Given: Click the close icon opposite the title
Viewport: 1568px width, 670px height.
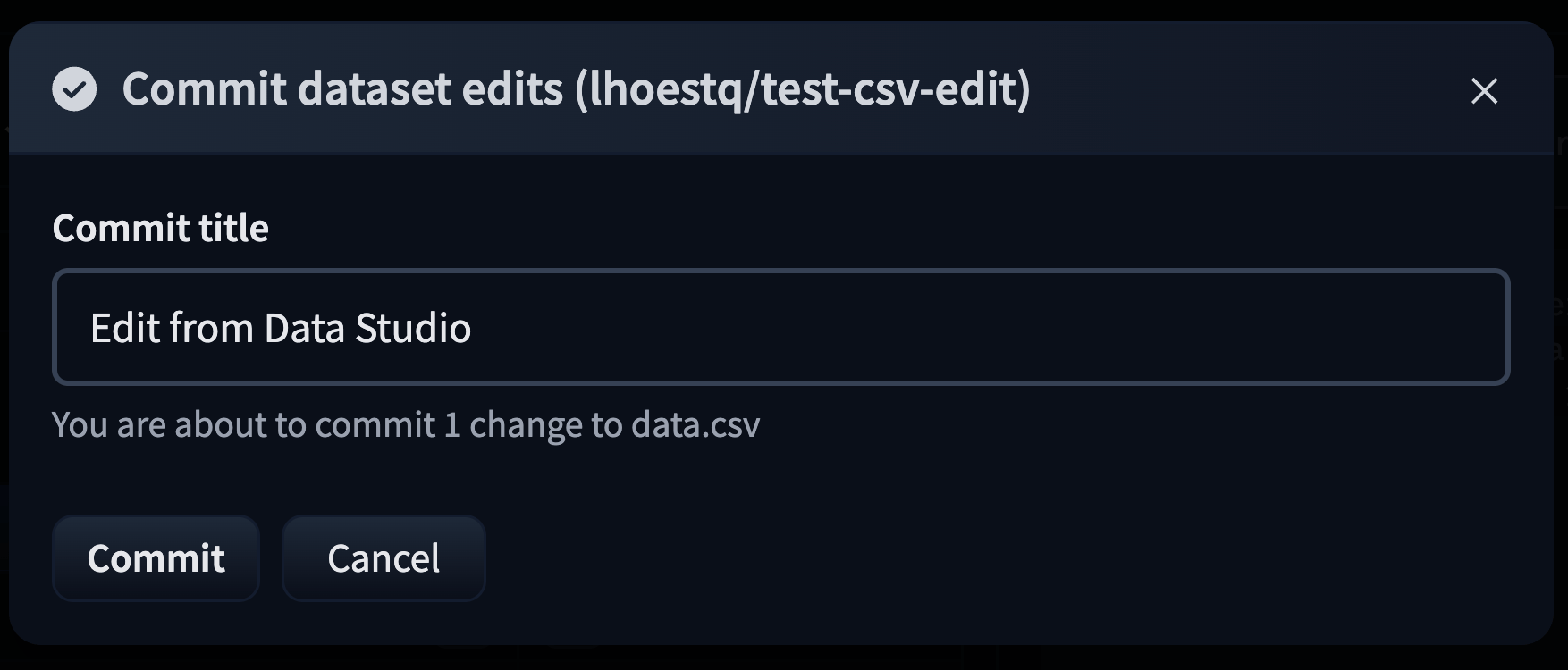Looking at the screenshot, I should [1485, 91].
